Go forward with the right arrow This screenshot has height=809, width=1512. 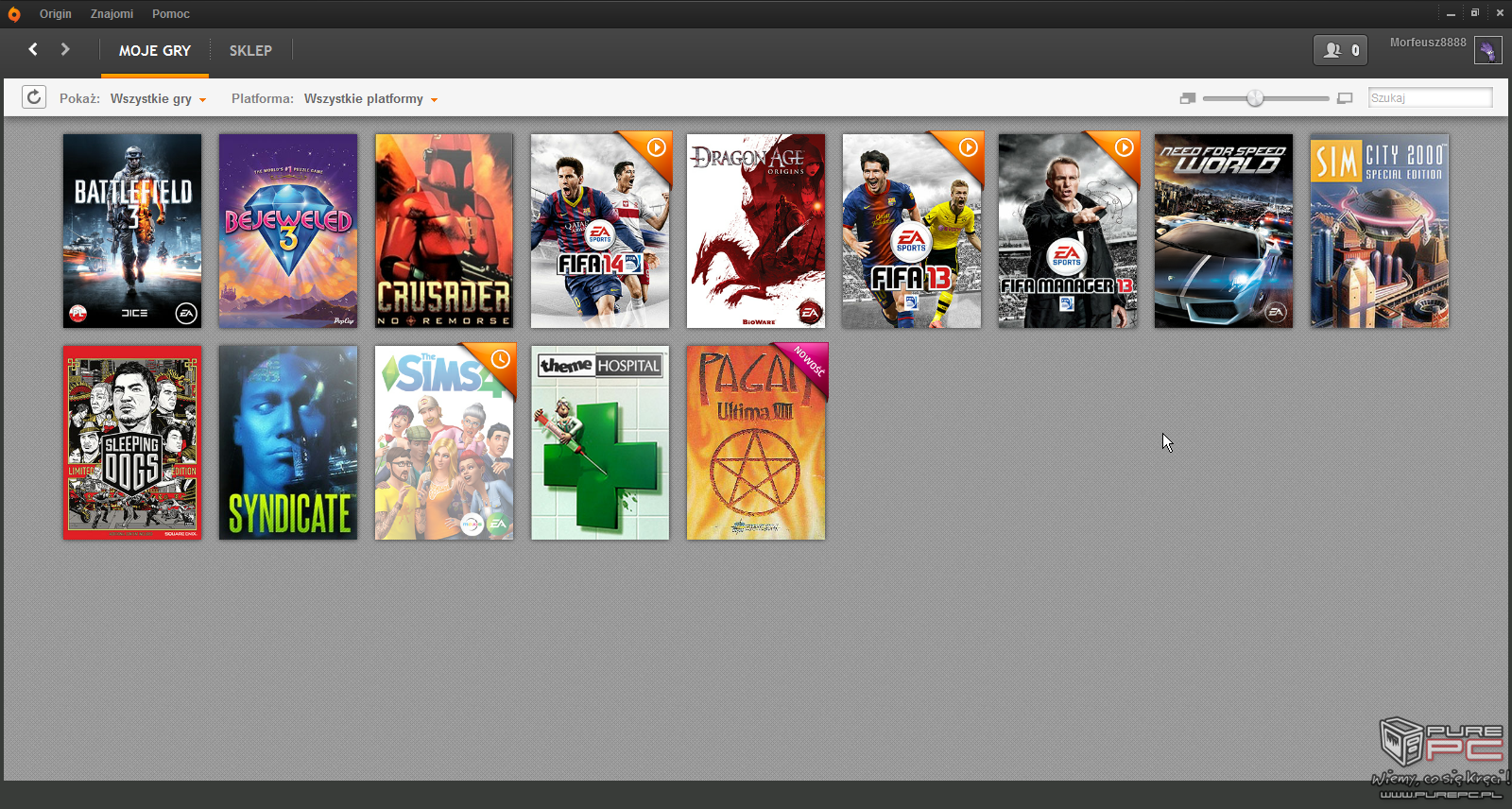pyautogui.click(x=65, y=49)
